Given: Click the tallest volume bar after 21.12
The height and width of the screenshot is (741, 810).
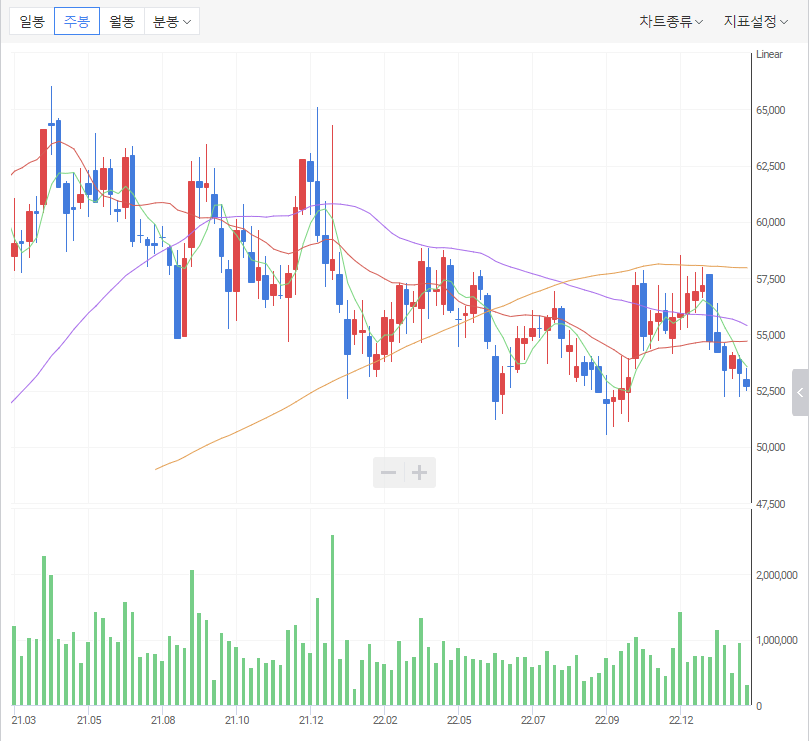Looking at the screenshot, I should pos(333,620).
